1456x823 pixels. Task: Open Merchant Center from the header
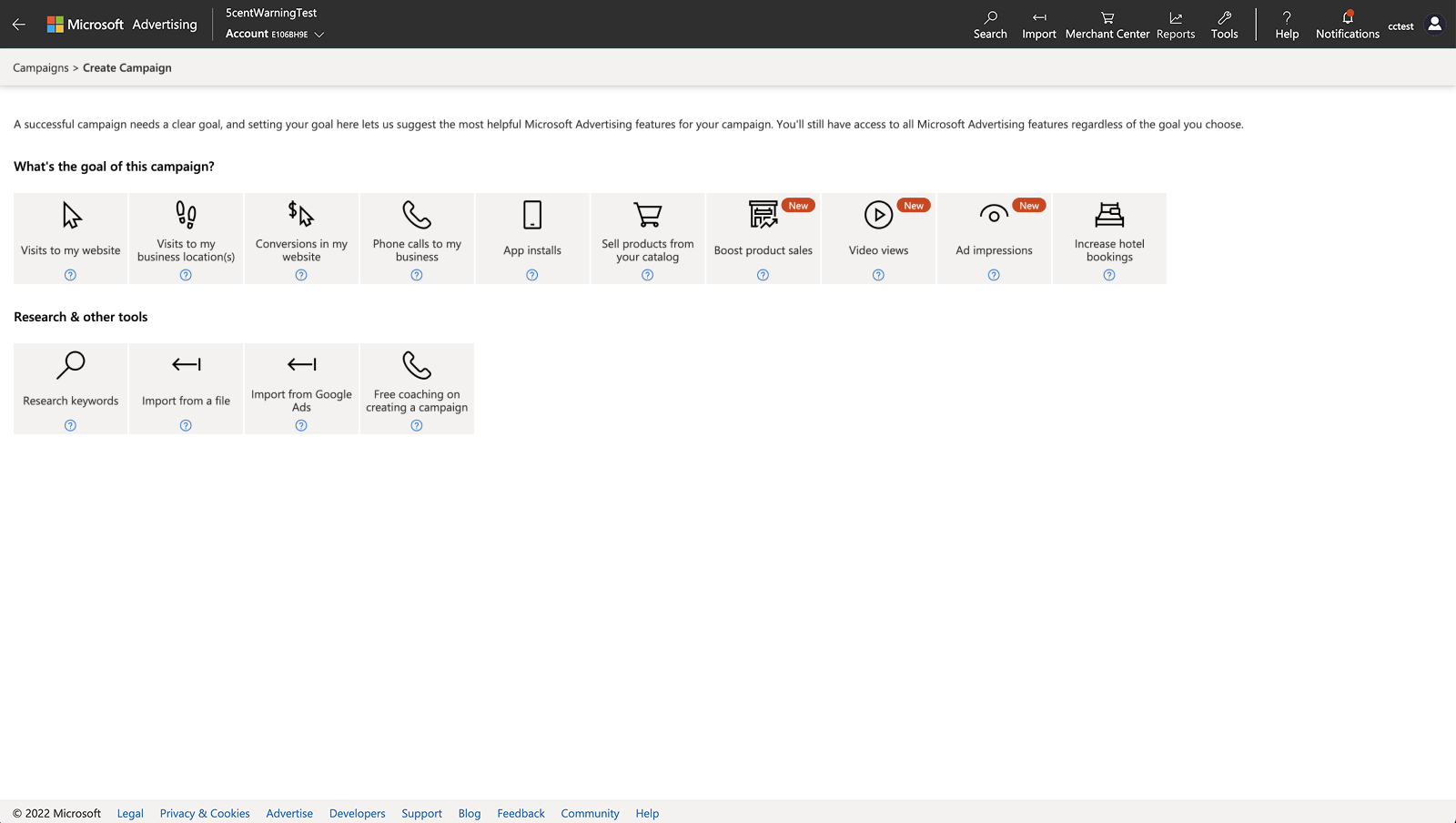pos(1107,25)
